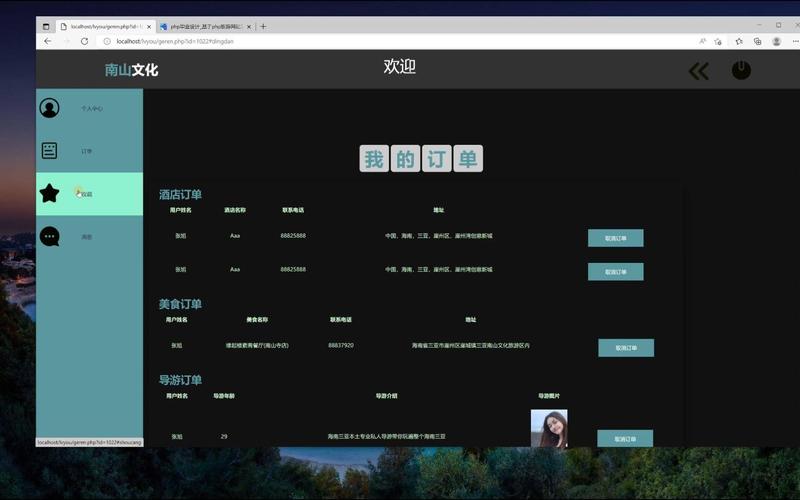Click the 酒店名称 column header
Viewport: 800px width, 500px height.
coord(235,210)
